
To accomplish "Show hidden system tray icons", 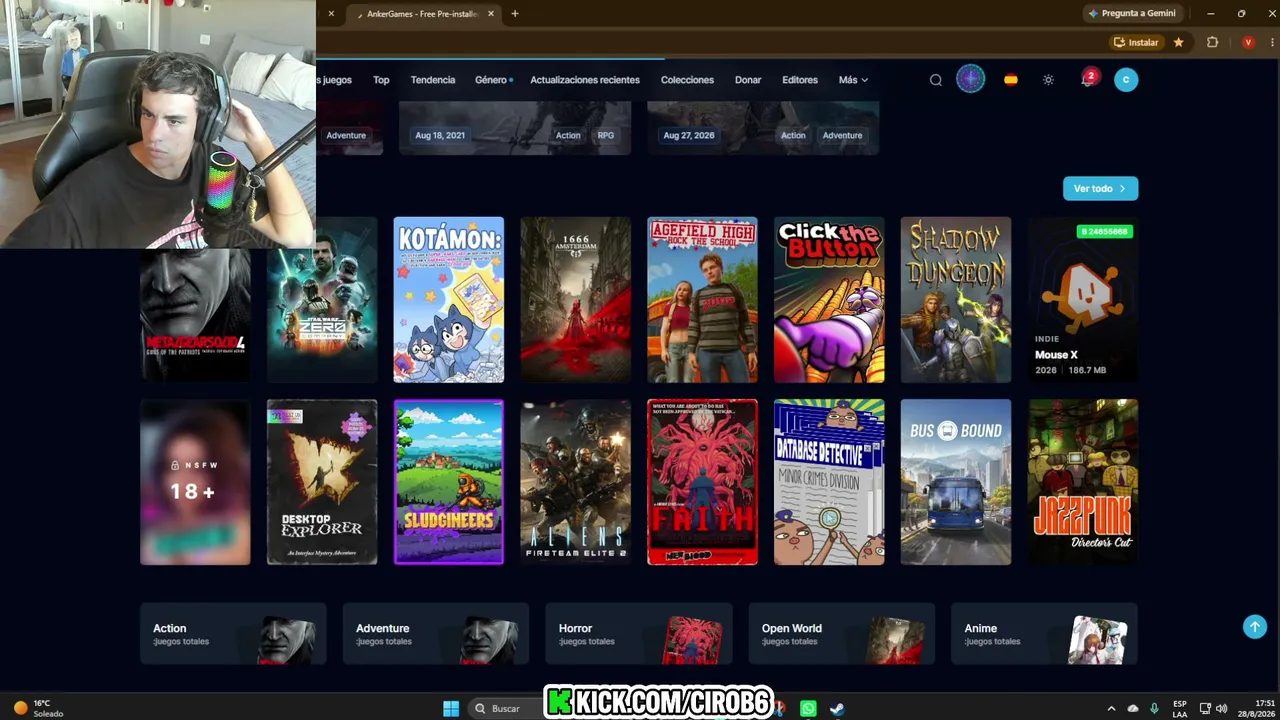I will click(1111, 709).
